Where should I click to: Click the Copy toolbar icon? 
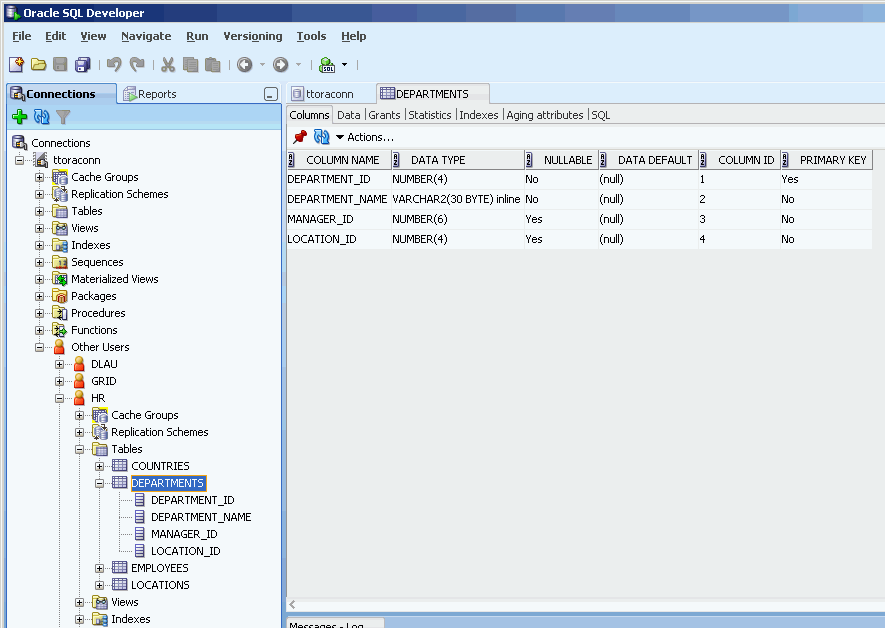tap(191, 65)
